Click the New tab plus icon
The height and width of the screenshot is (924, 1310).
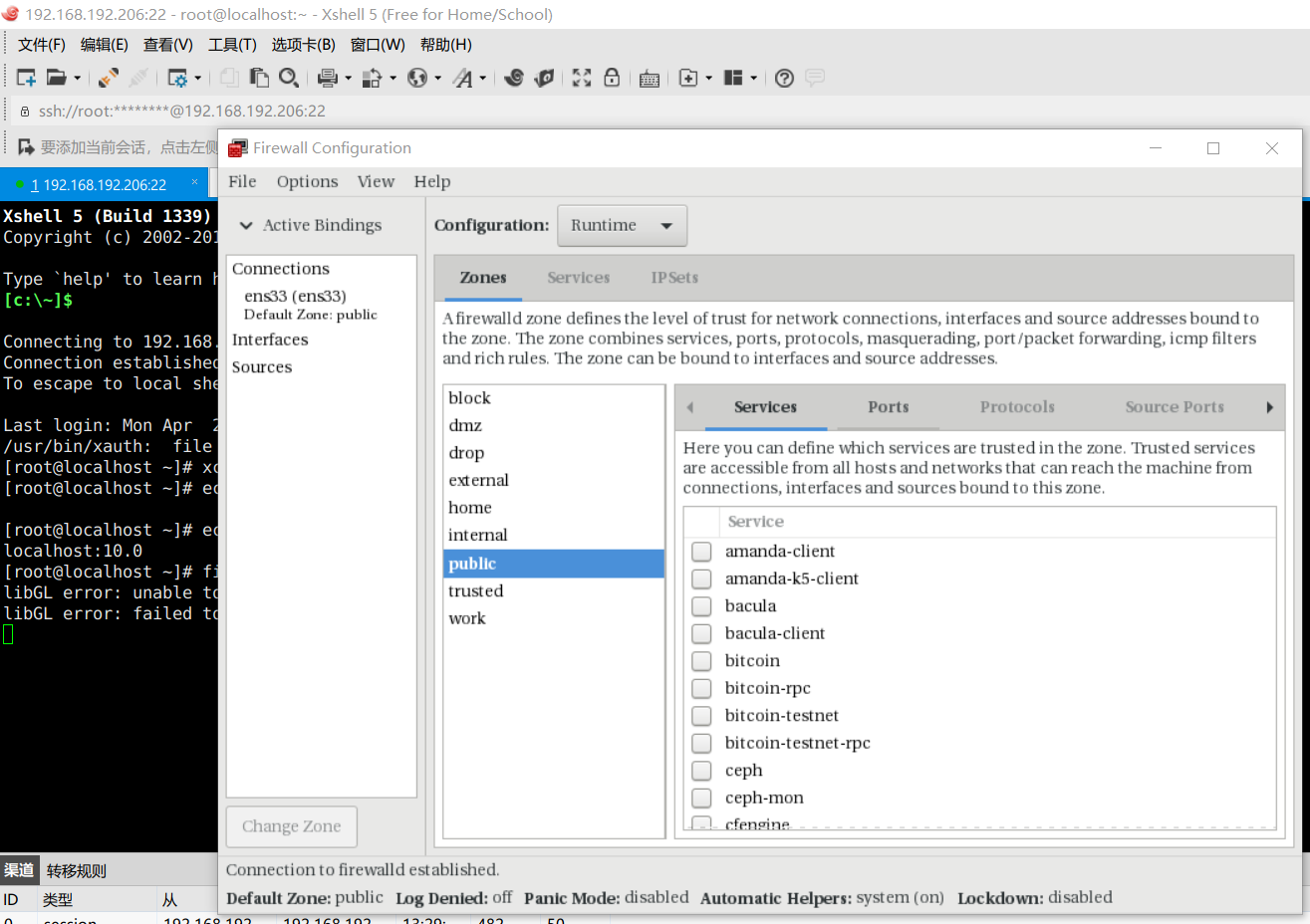(688, 78)
